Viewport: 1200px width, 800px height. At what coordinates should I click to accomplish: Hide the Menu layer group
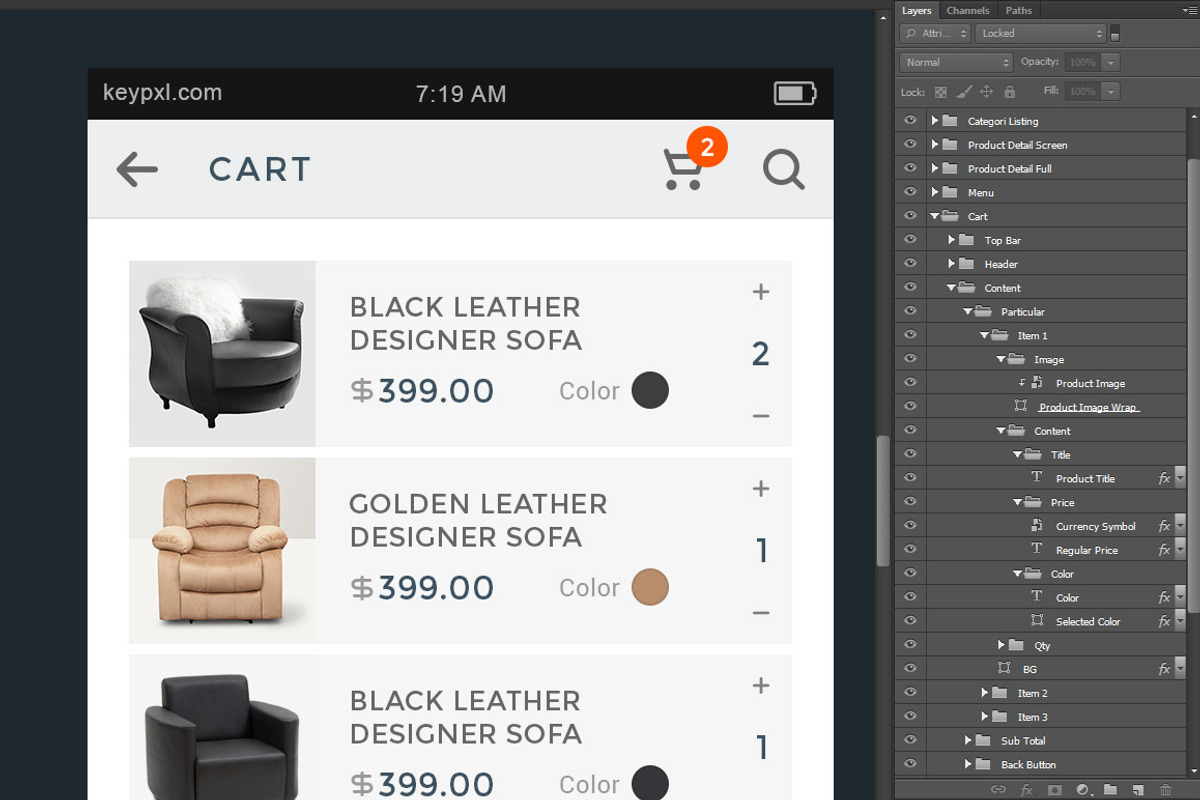coord(910,192)
